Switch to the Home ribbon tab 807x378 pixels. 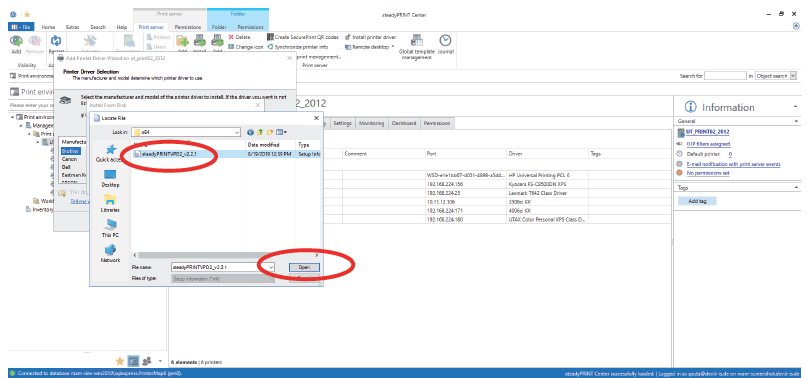(x=48, y=27)
